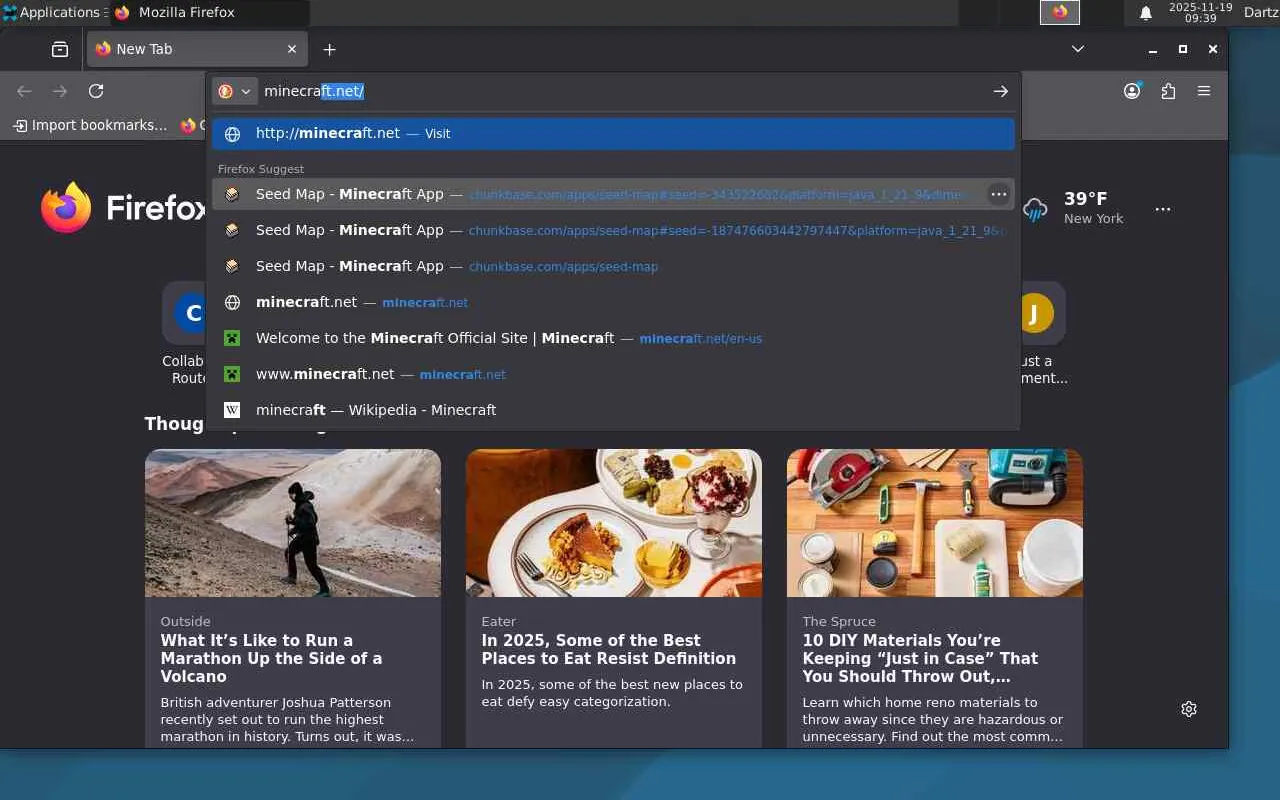
Task: Click the Import bookmarks... toolbar button
Action: click(x=90, y=125)
